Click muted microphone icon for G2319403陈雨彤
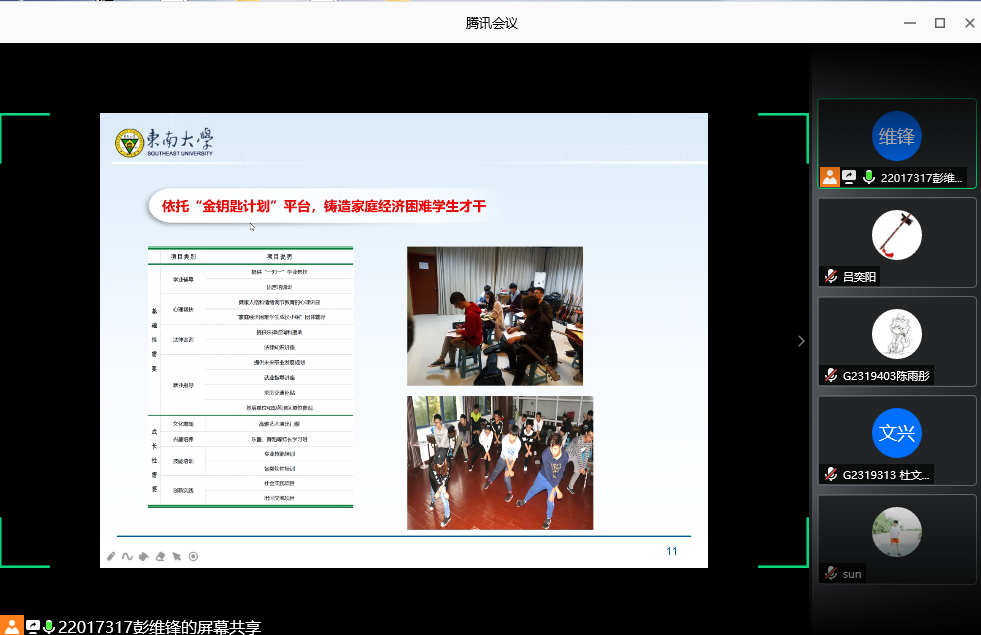Viewport: 981px width, 635px height. [x=830, y=375]
